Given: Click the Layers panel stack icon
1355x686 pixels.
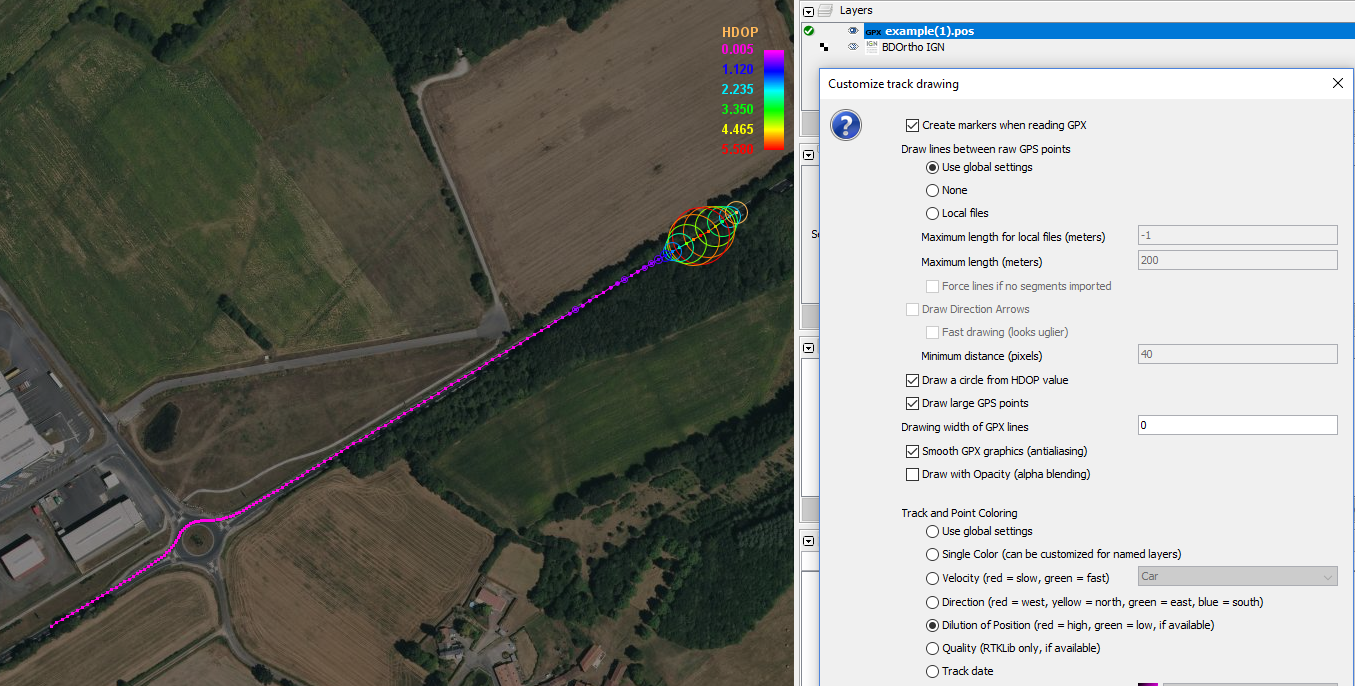Looking at the screenshot, I should coord(826,10).
